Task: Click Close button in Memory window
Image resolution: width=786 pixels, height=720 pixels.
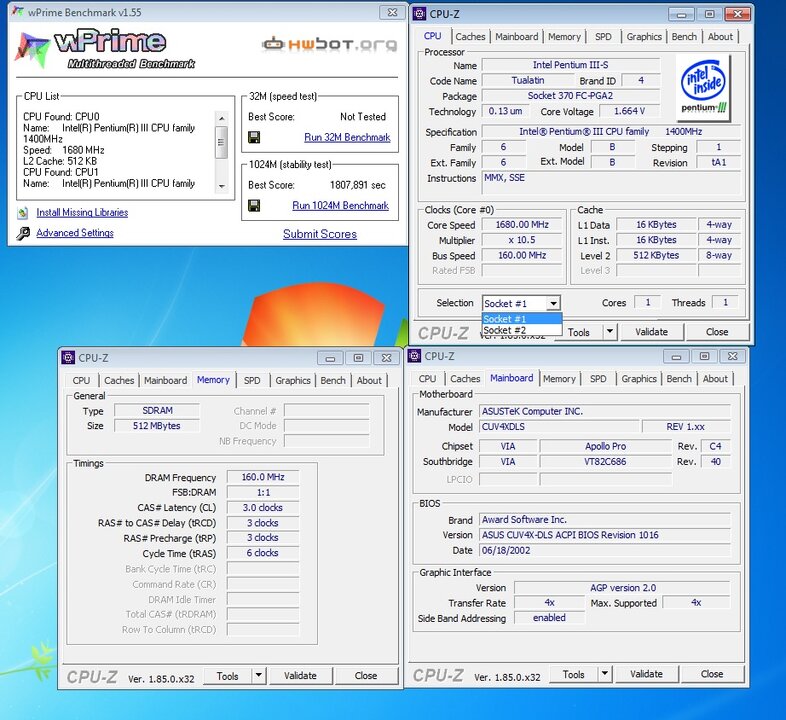Action: pyautogui.click(x=366, y=676)
